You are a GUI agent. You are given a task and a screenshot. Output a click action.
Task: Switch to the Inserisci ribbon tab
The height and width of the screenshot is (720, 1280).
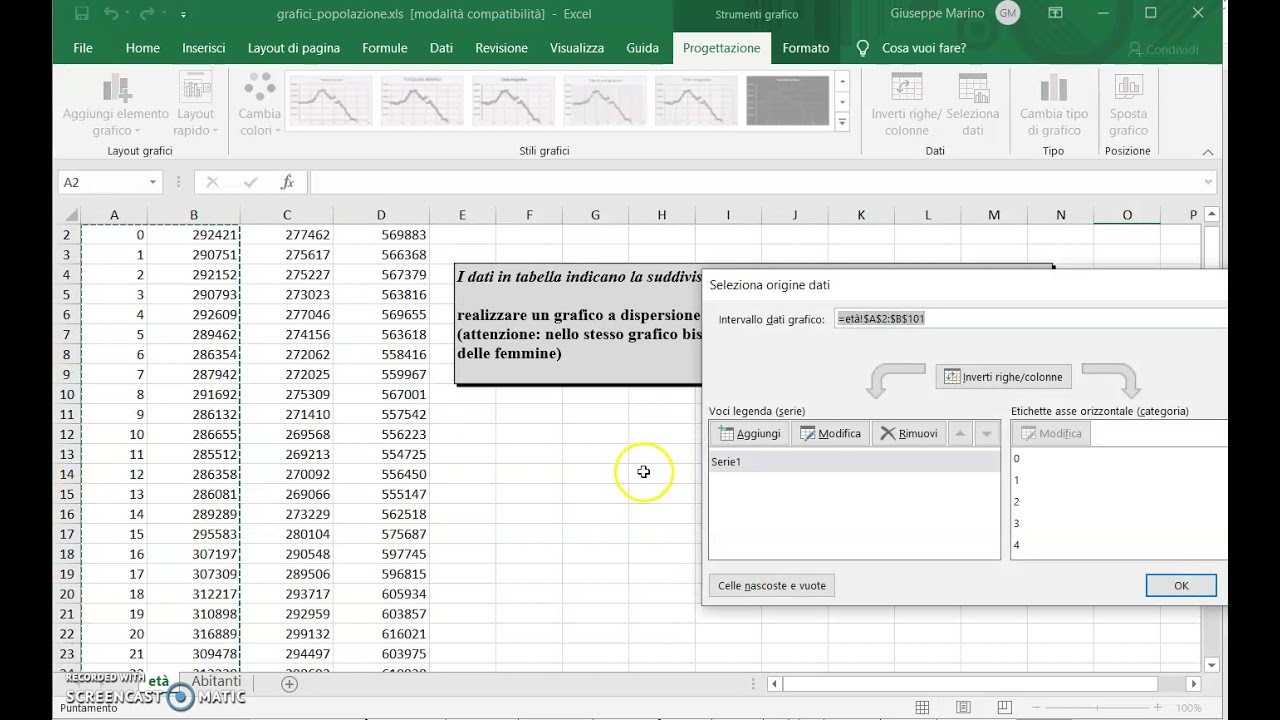coord(204,48)
